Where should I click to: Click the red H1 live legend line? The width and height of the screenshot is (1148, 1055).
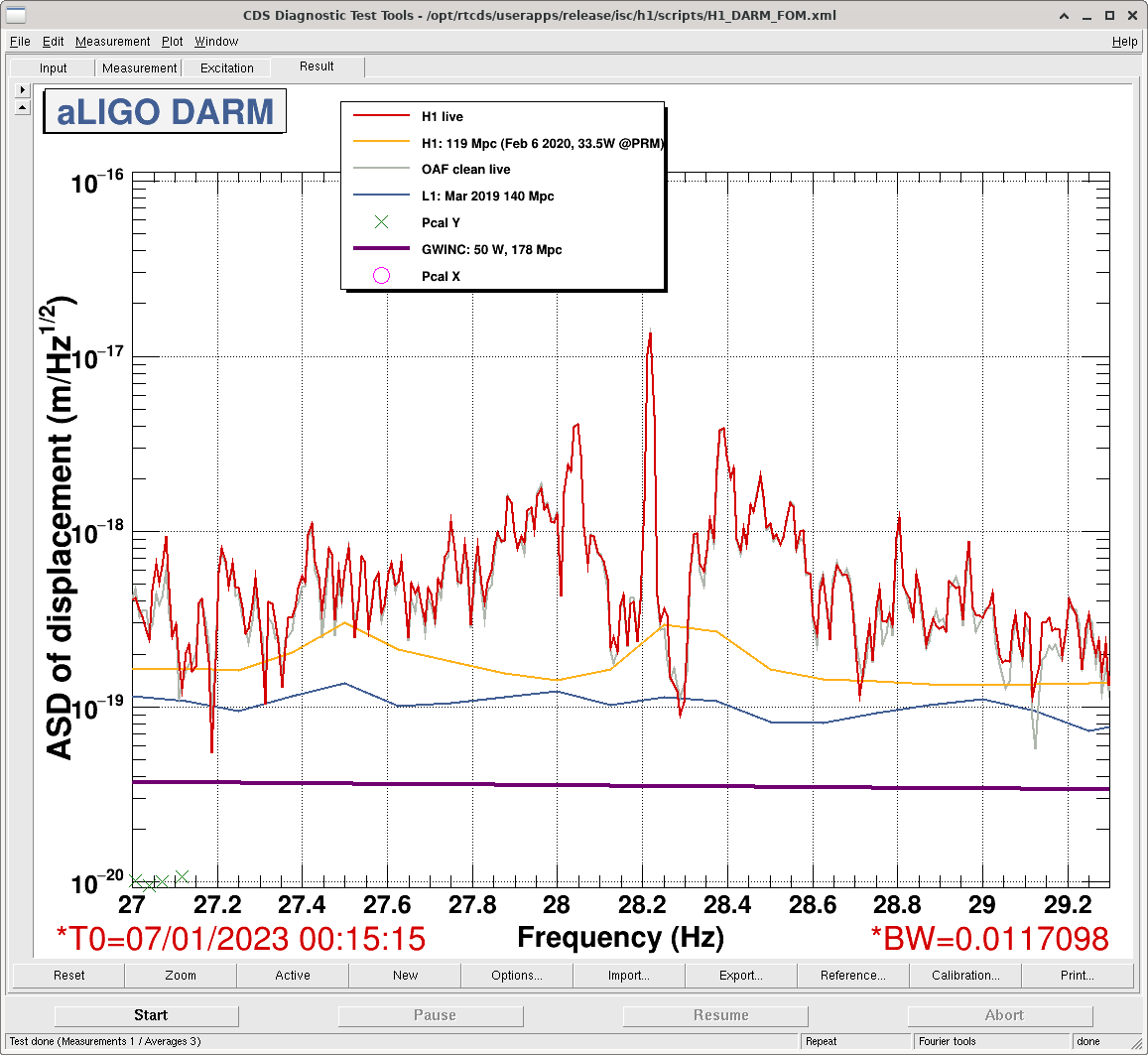click(381, 116)
